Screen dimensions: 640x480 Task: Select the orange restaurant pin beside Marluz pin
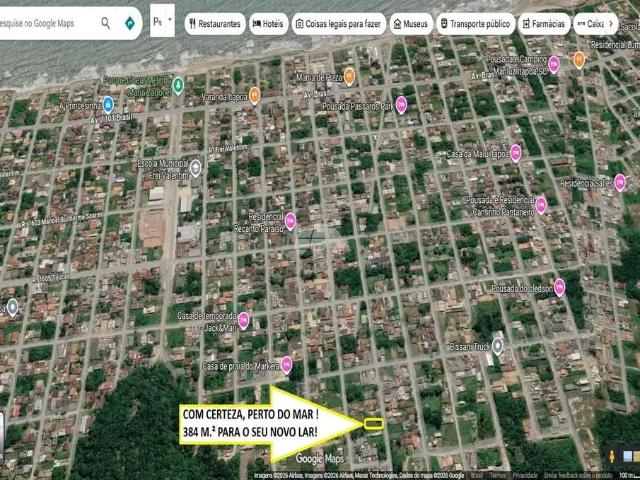(x=579, y=60)
